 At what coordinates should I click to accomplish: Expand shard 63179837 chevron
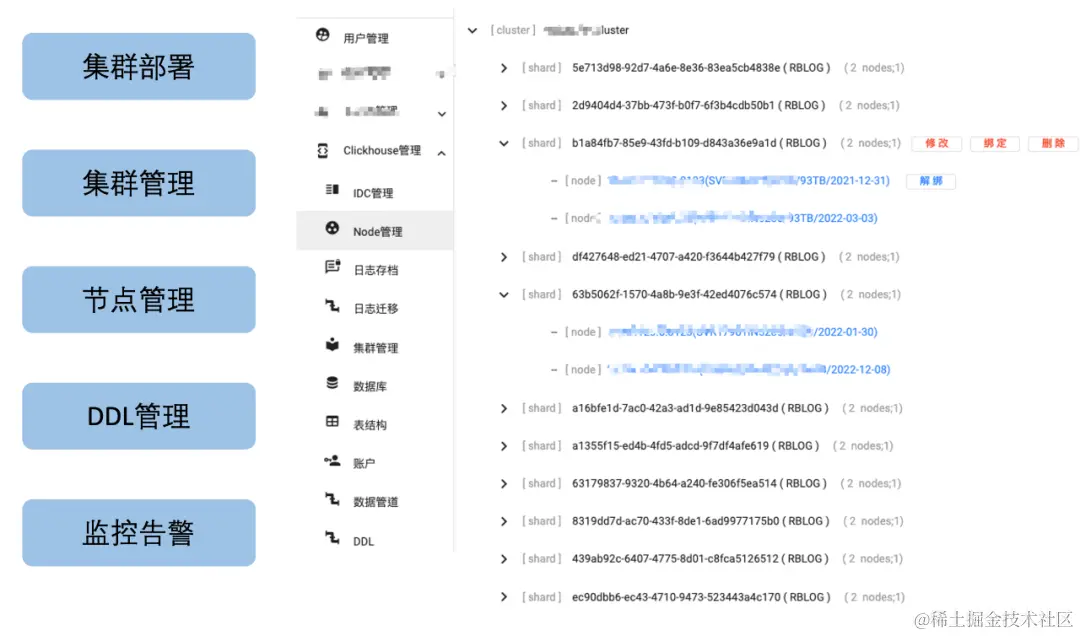(x=504, y=484)
